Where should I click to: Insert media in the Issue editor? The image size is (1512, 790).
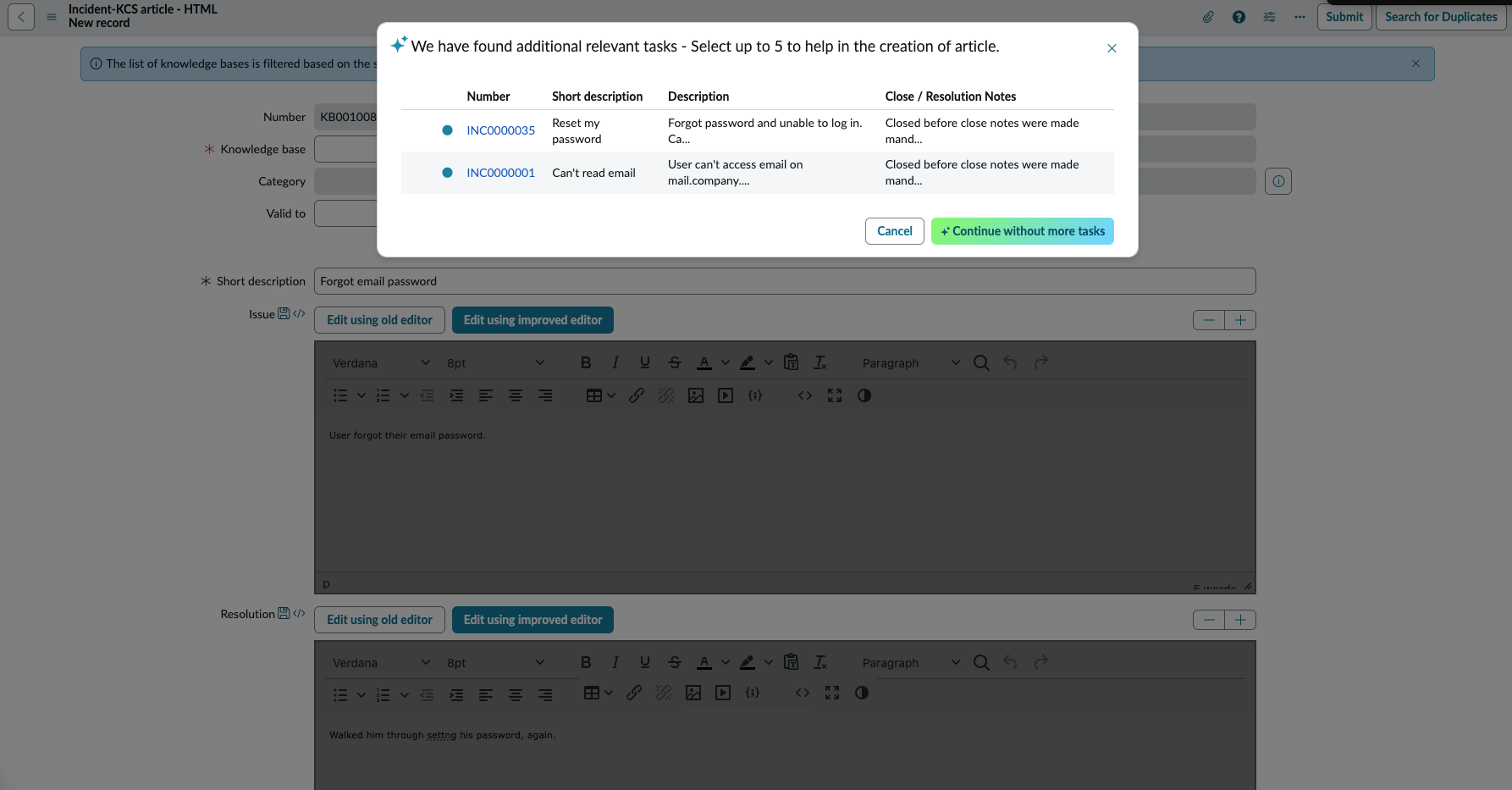tap(726, 395)
